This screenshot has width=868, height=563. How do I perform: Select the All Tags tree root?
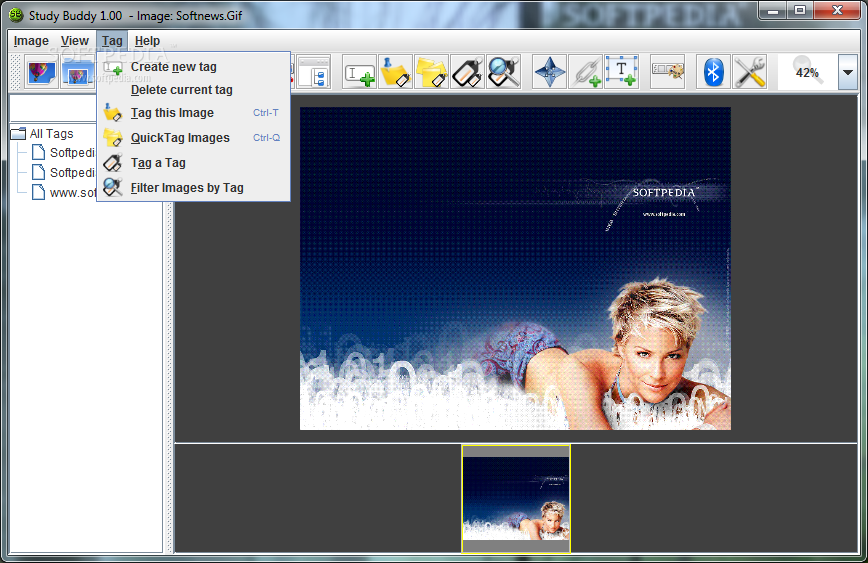click(x=51, y=133)
